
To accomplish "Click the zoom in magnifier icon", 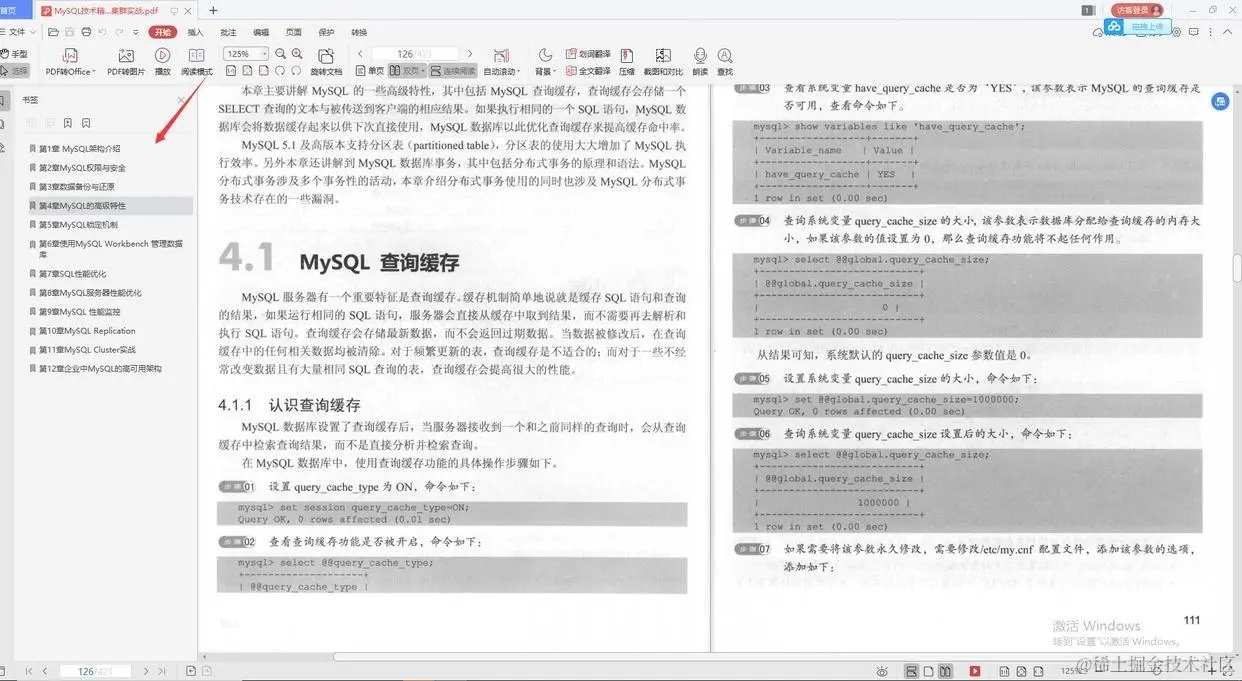I will [x=298, y=54].
